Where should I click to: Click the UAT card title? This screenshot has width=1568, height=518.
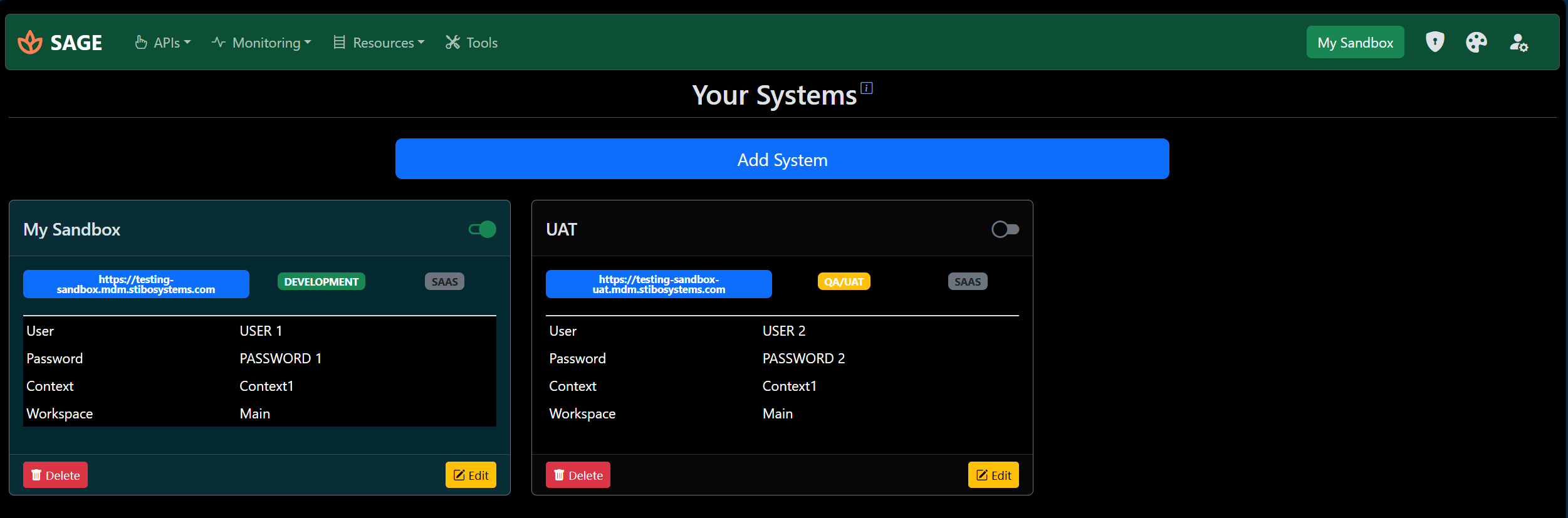(561, 229)
